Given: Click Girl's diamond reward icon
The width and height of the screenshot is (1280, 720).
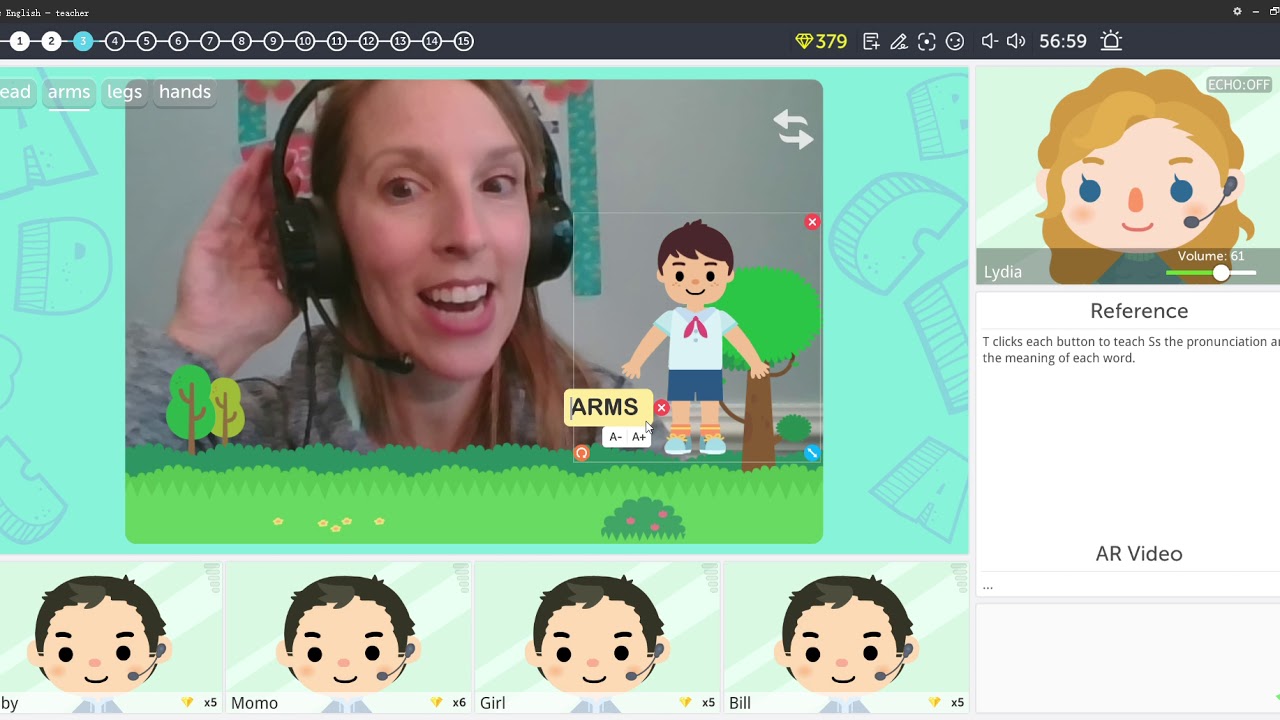Looking at the screenshot, I should coord(685,703).
